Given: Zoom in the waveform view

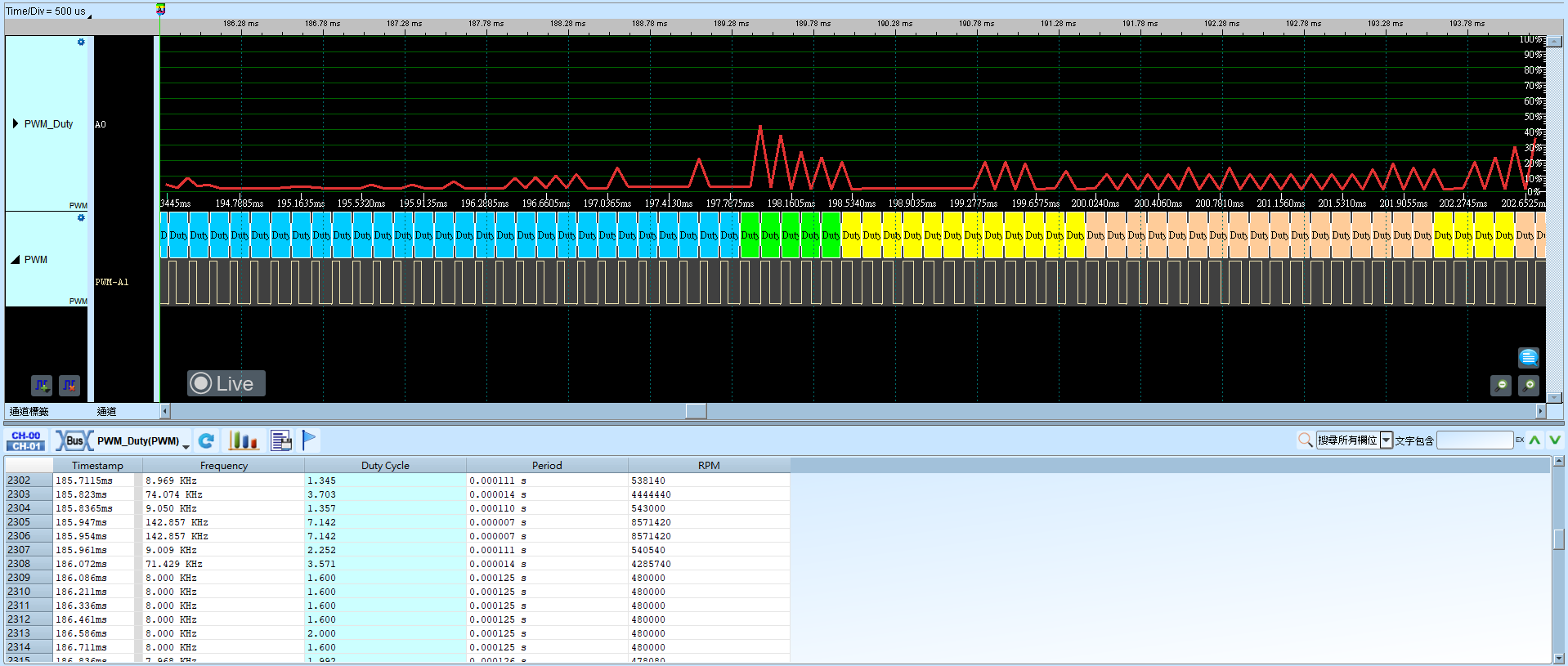Looking at the screenshot, I should coord(1529,385).
